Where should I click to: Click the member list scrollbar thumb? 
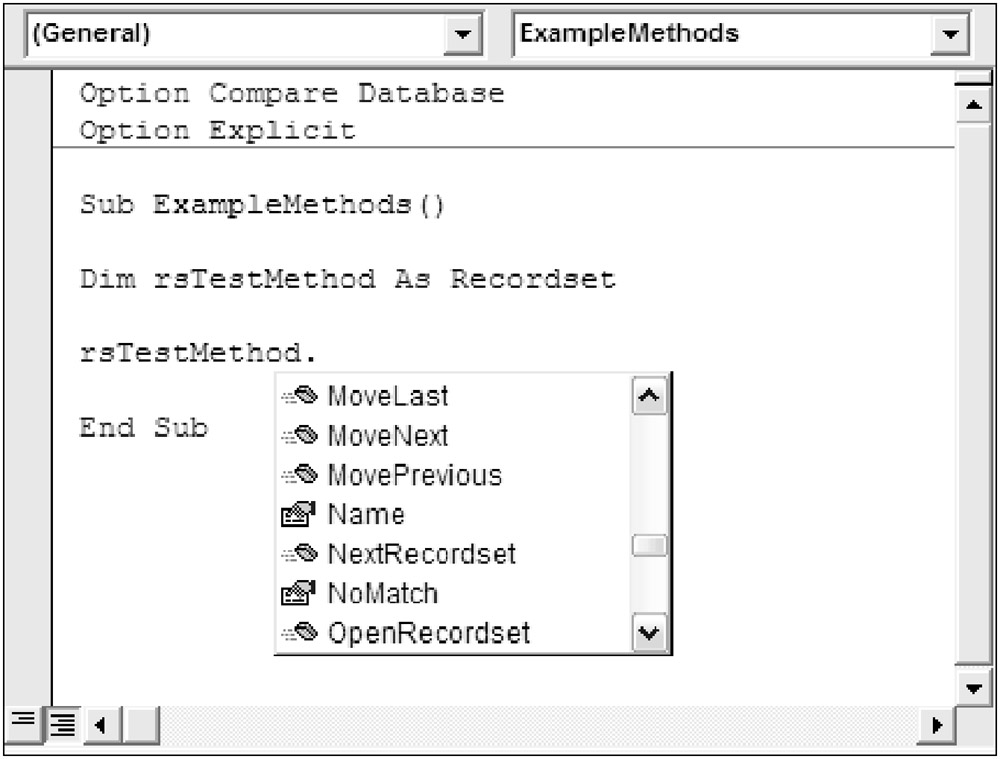(650, 546)
